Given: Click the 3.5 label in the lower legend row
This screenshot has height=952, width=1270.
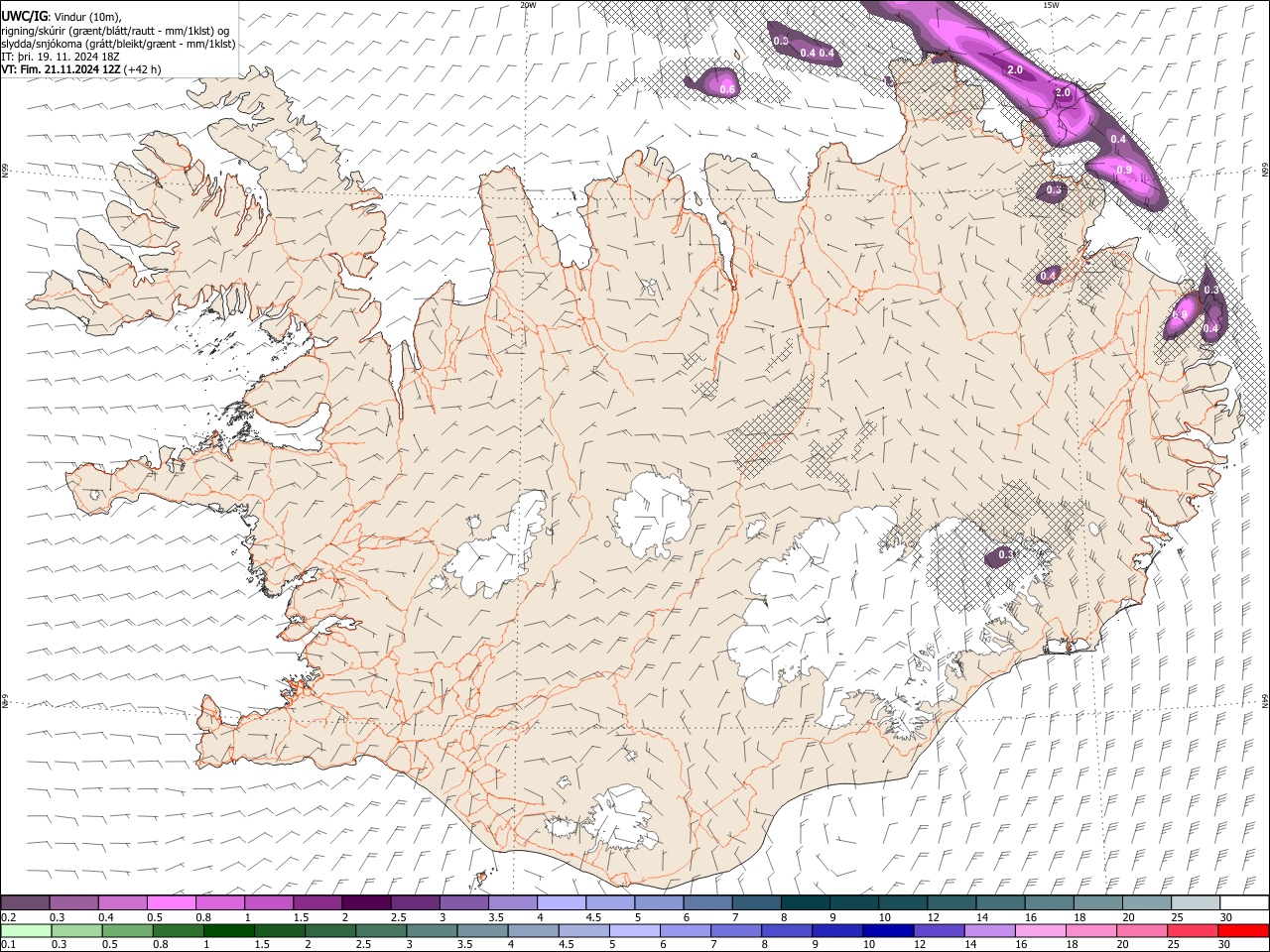Looking at the screenshot, I should tap(465, 944).
